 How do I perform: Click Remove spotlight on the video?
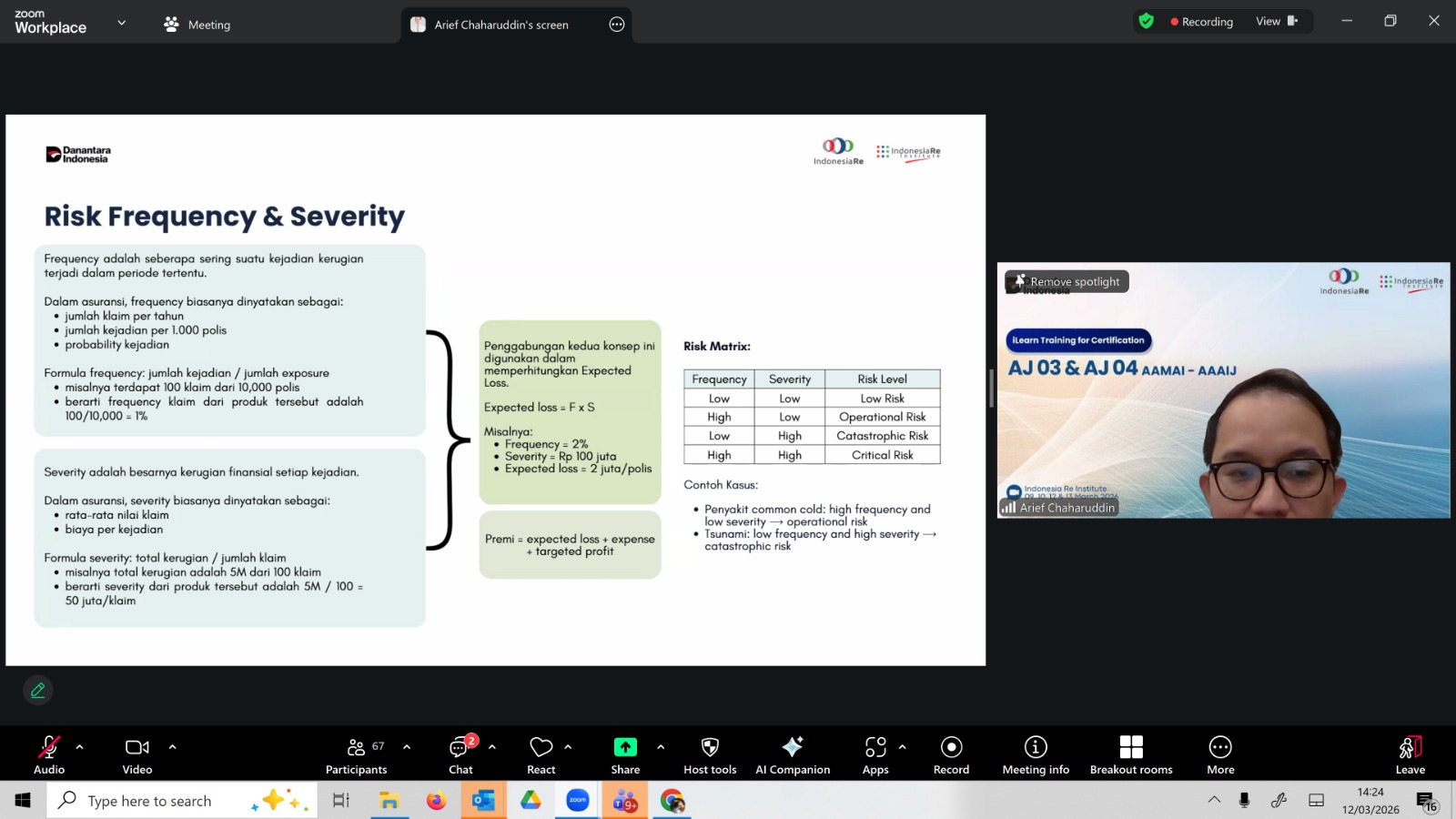click(1067, 282)
